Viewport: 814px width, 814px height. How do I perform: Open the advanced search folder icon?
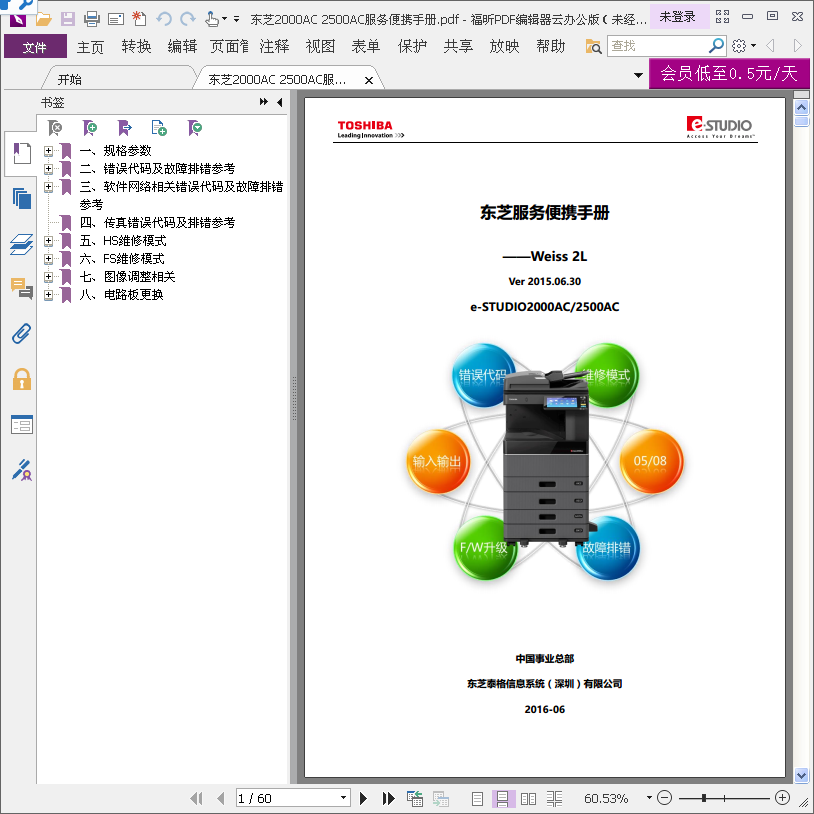(593, 46)
